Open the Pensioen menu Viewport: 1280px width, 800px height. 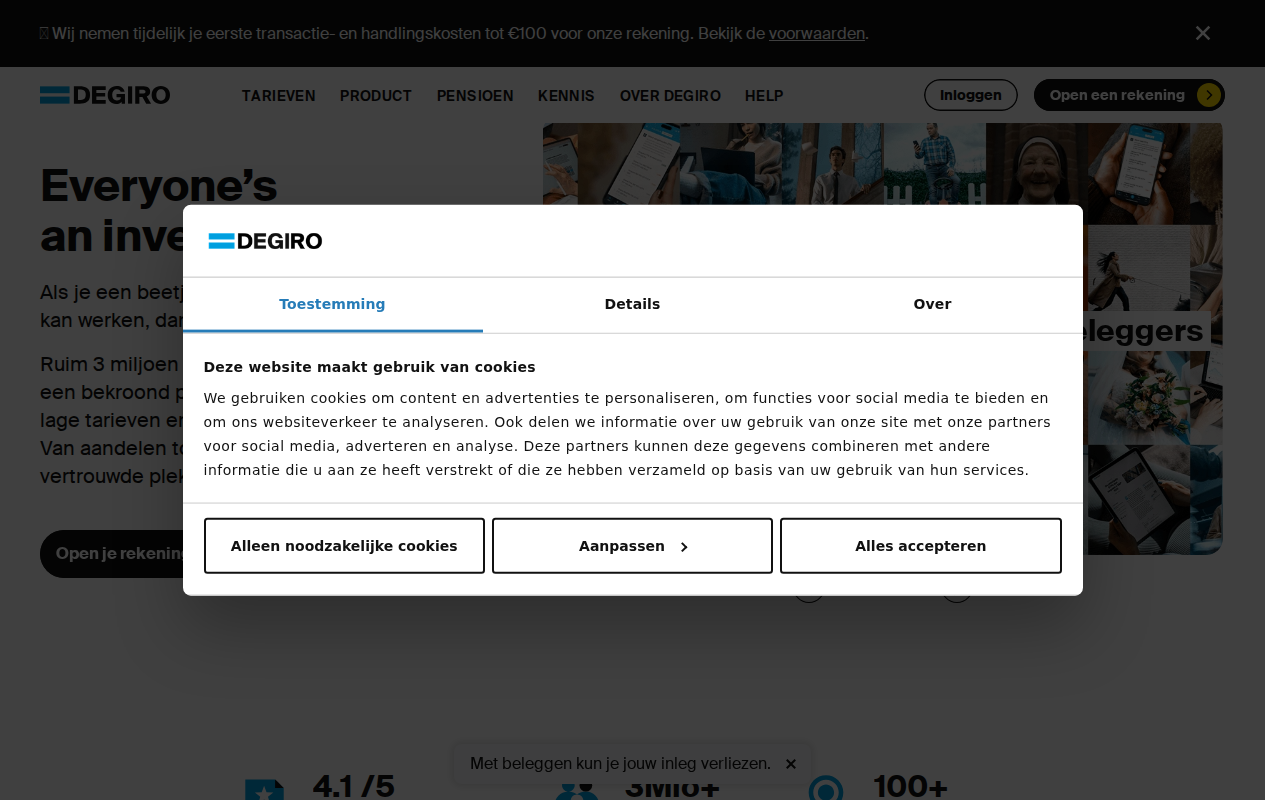[475, 96]
